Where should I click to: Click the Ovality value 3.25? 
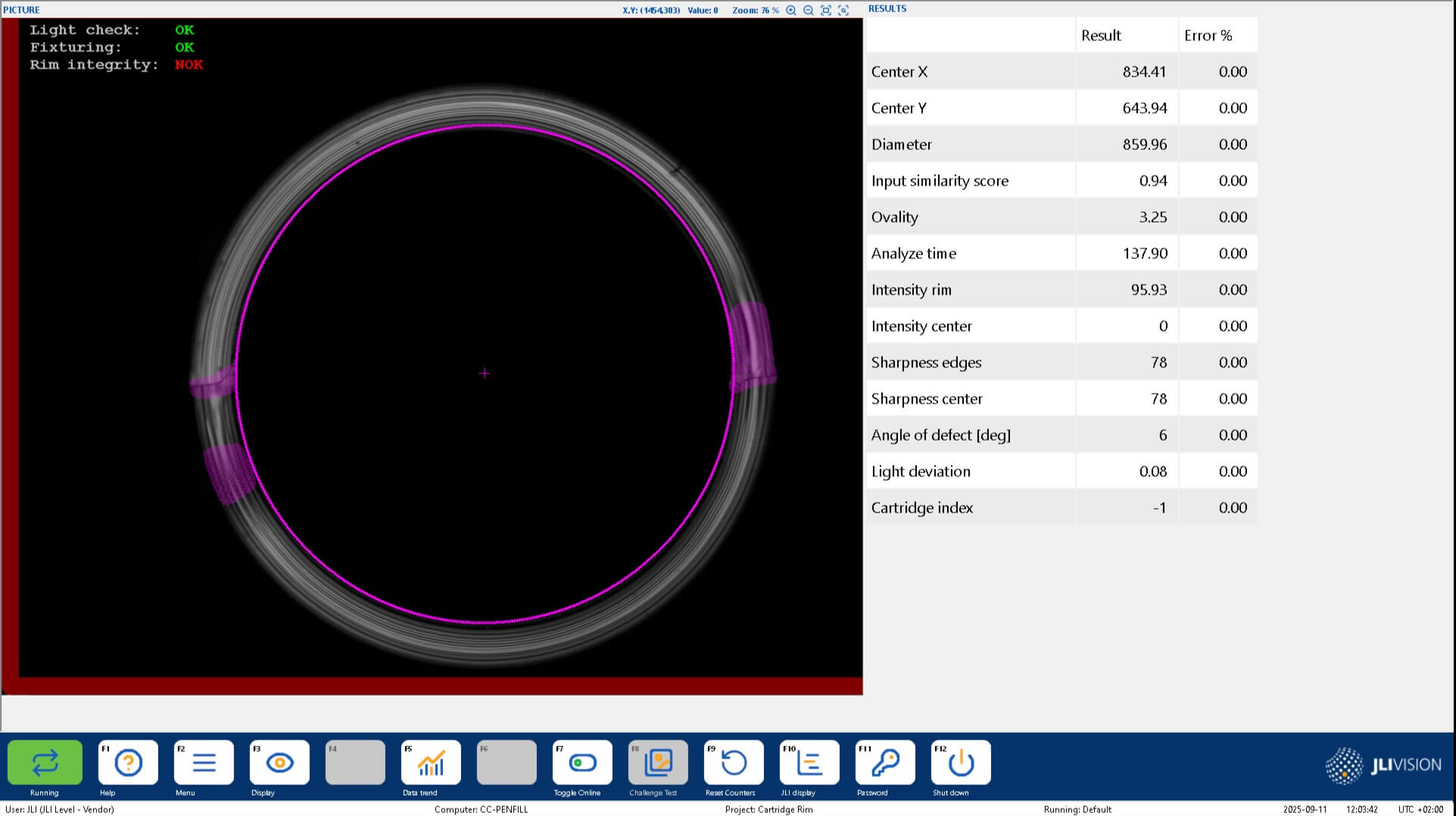click(x=1152, y=217)
